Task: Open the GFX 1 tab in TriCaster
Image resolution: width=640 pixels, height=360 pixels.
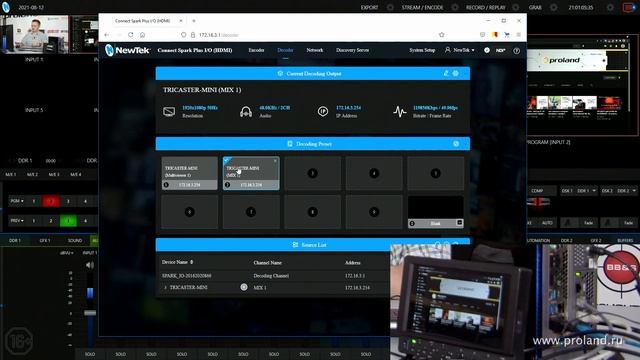Action: pyautogui.click(x=45, y=240)
